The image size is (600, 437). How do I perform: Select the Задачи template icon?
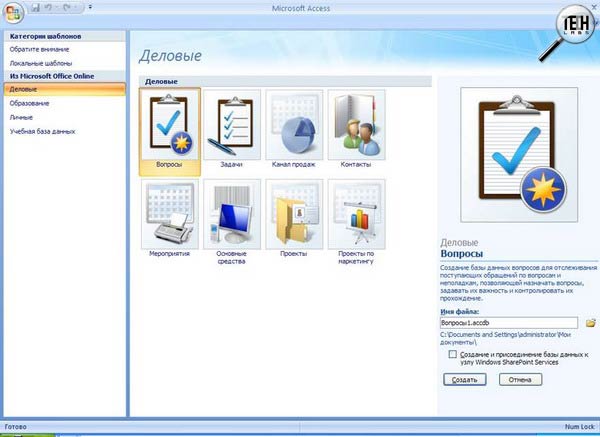pyautogui.click(x=232, y=124)
